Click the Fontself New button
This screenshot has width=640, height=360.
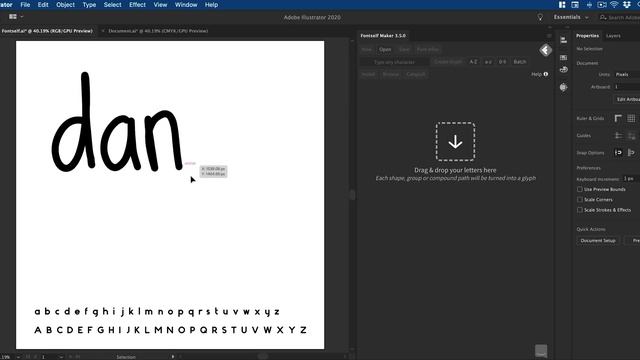tap(367, 49)
